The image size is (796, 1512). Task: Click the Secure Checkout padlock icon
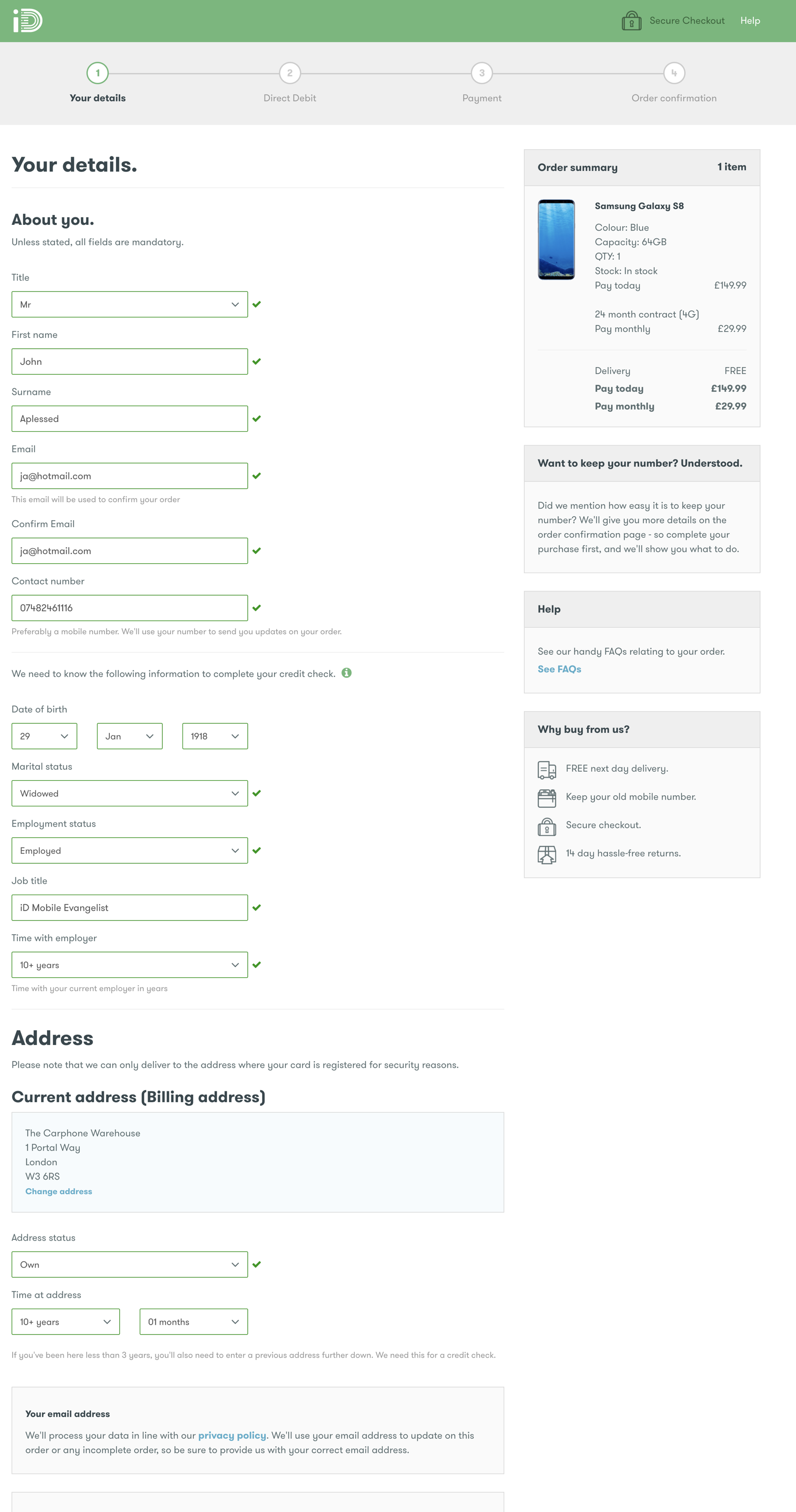tap(631, 21)
